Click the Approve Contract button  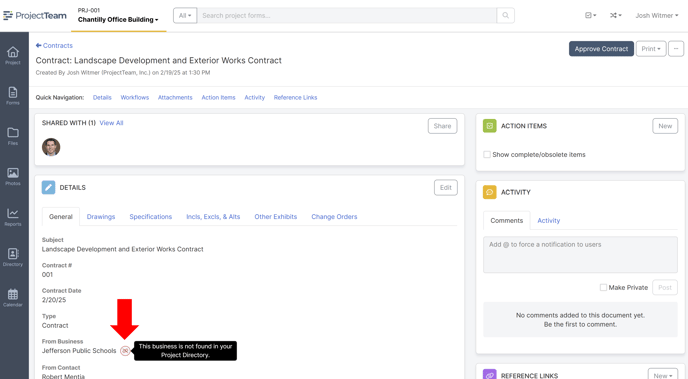tap(601, 49)
